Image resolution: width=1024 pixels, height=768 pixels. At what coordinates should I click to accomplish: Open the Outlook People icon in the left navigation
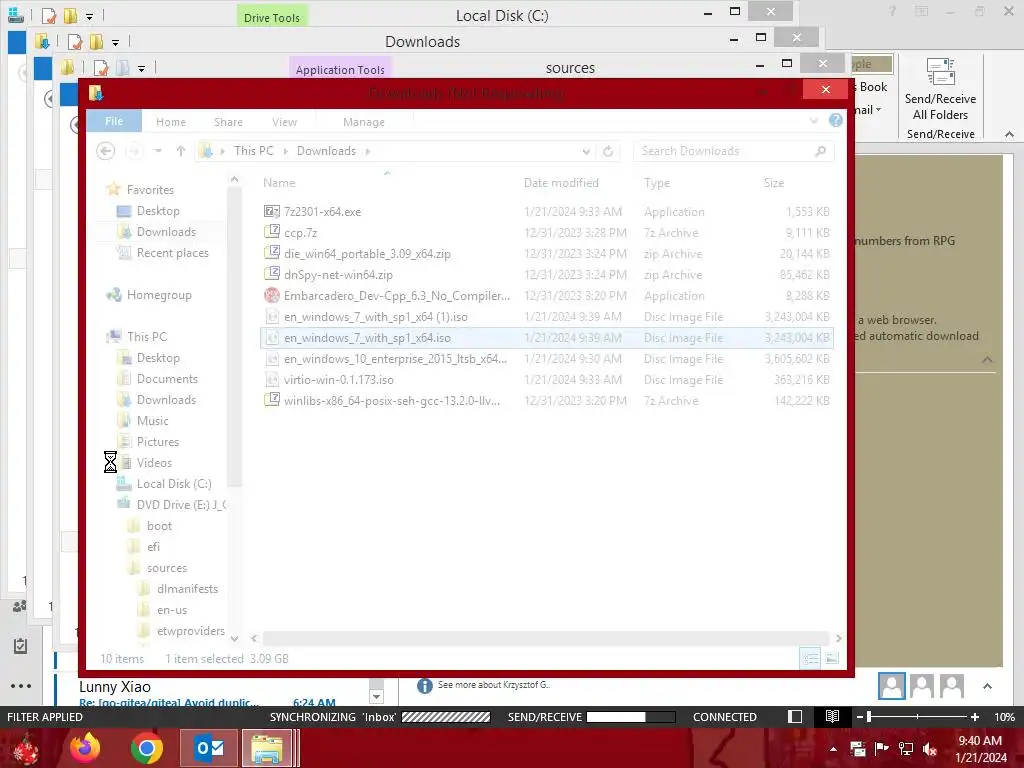pos(20,606)
